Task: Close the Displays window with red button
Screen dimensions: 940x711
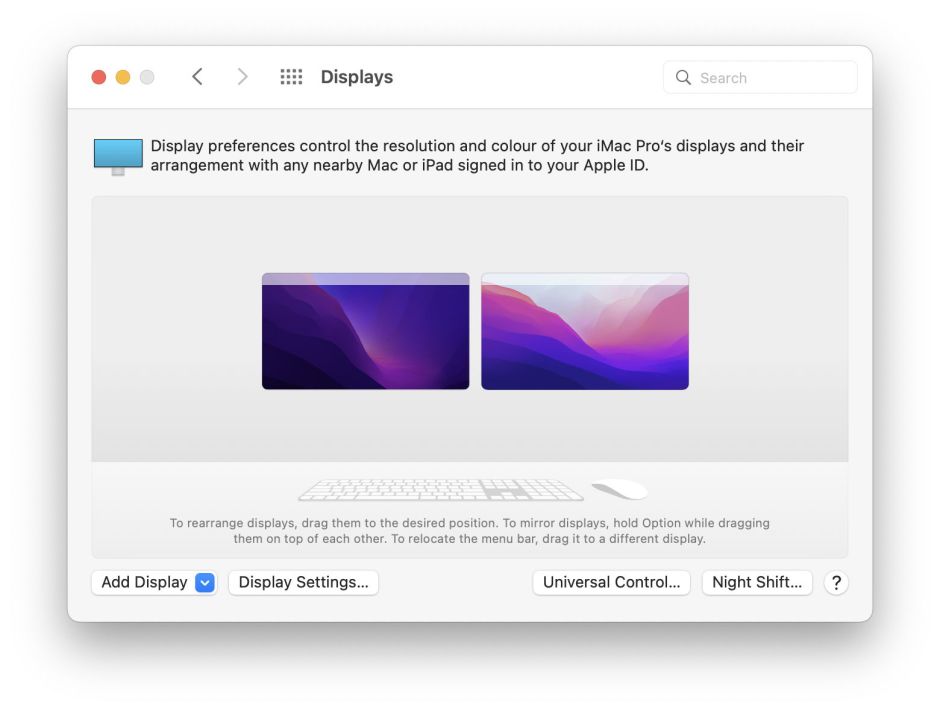Action: point(99,77)
